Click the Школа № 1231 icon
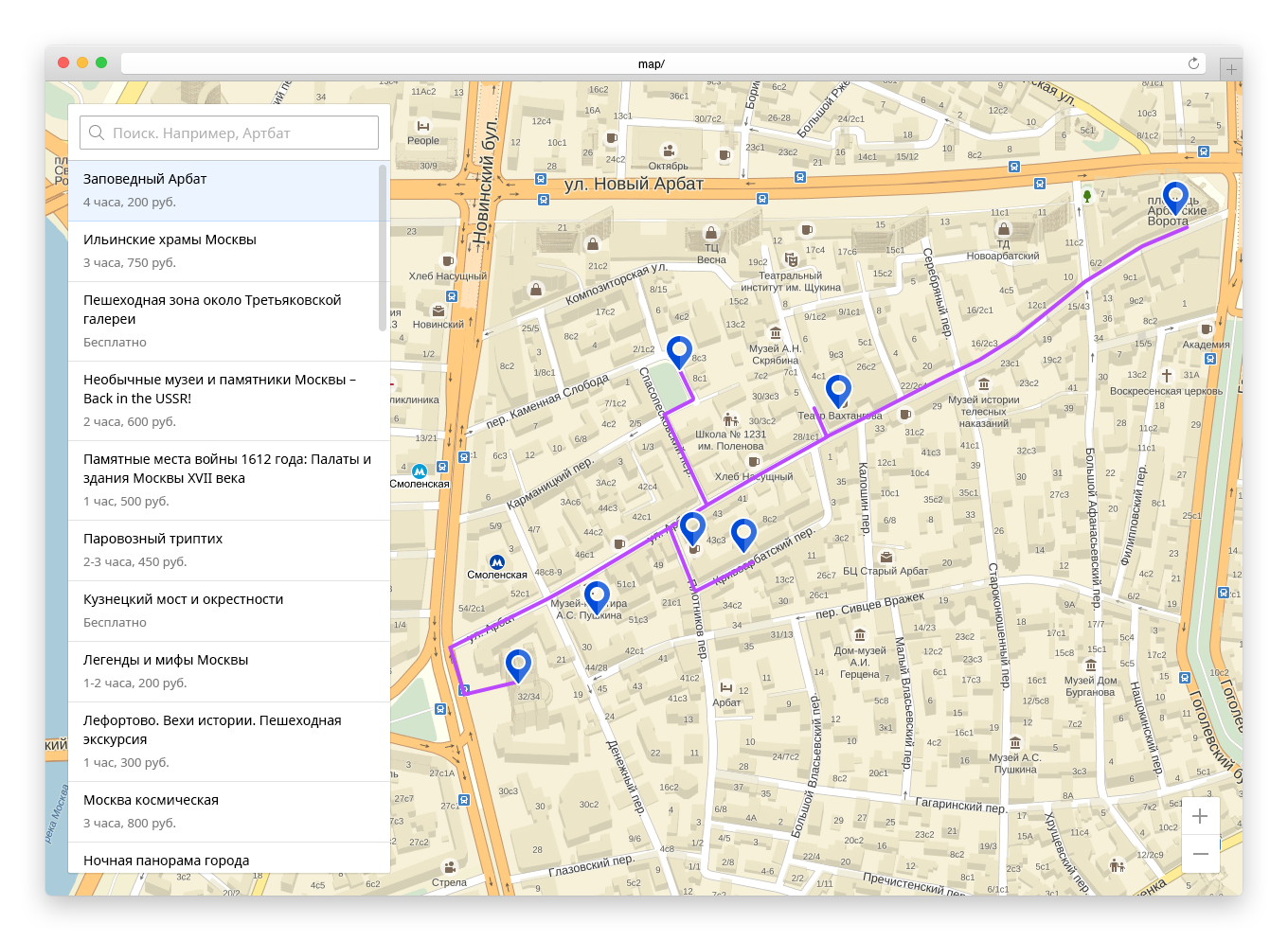This screenshot has height=941, width=1288. 730,420
